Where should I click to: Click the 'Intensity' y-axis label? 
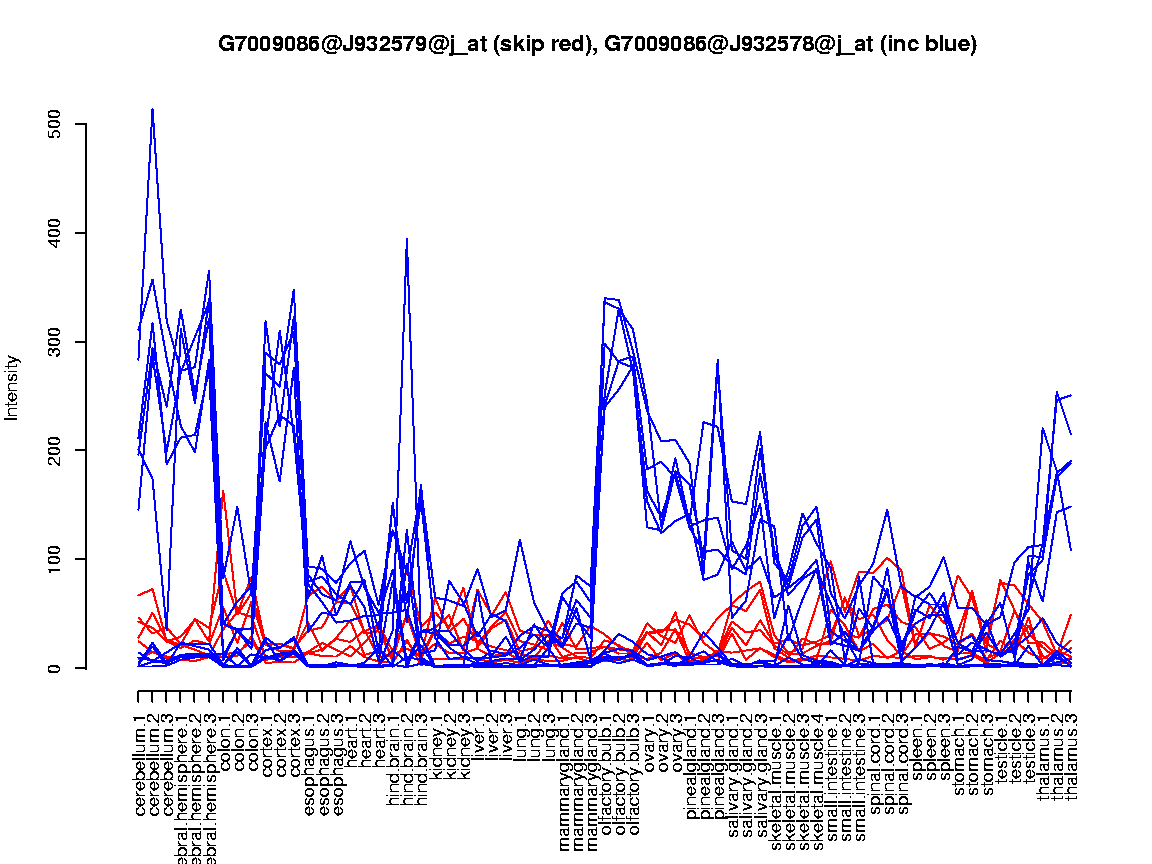coord(13,387)
